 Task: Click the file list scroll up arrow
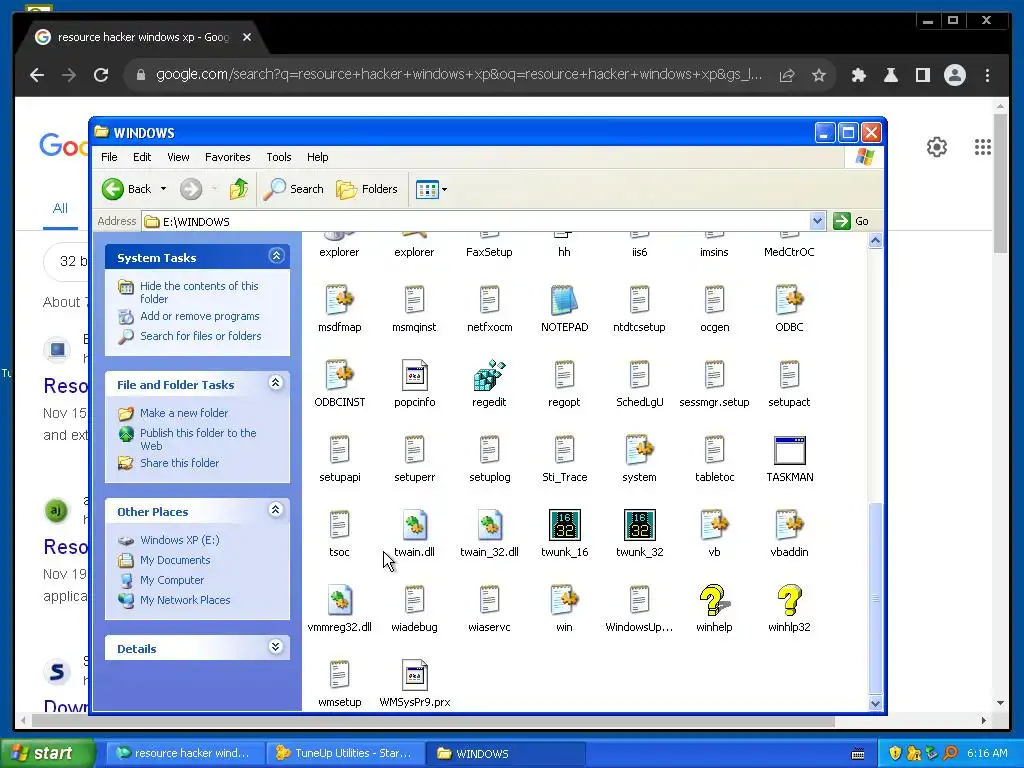point(875,241)
